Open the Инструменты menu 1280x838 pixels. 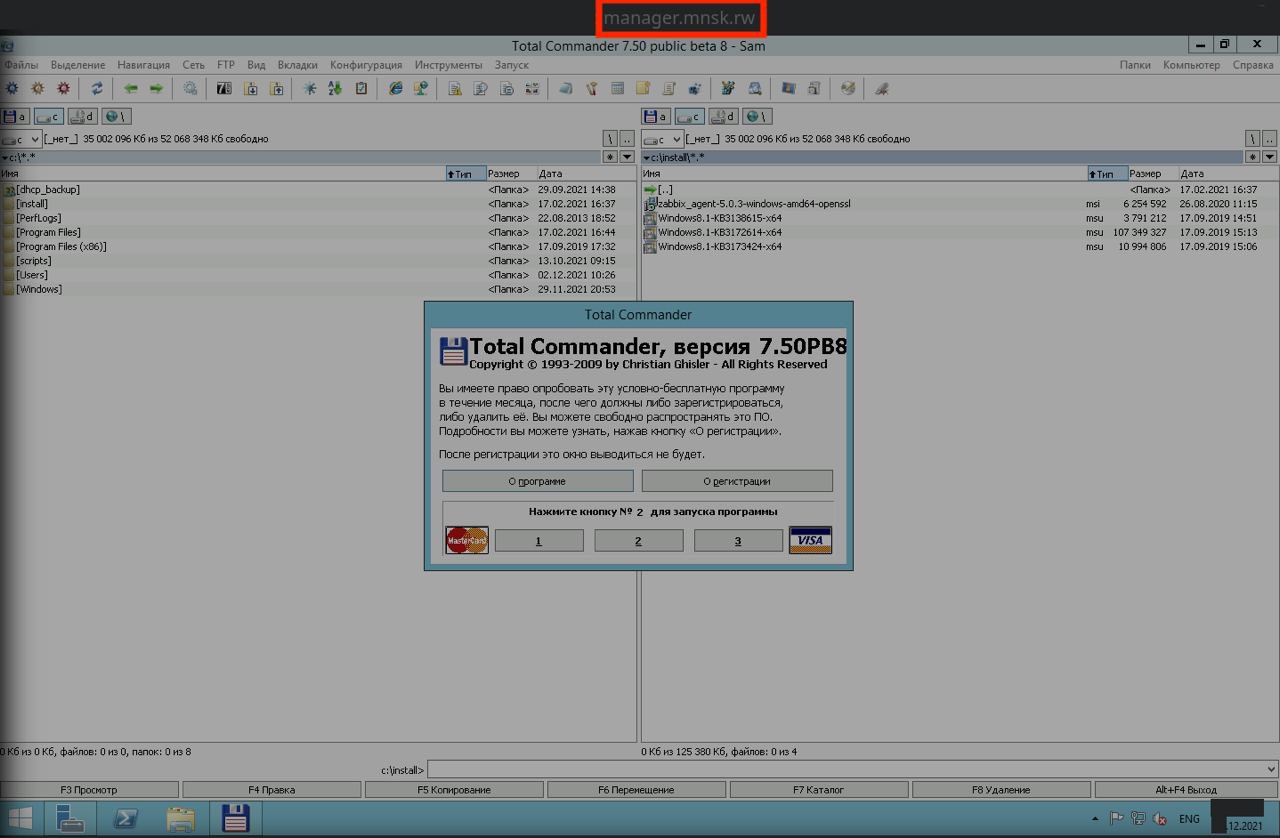(x=448, y=65)
